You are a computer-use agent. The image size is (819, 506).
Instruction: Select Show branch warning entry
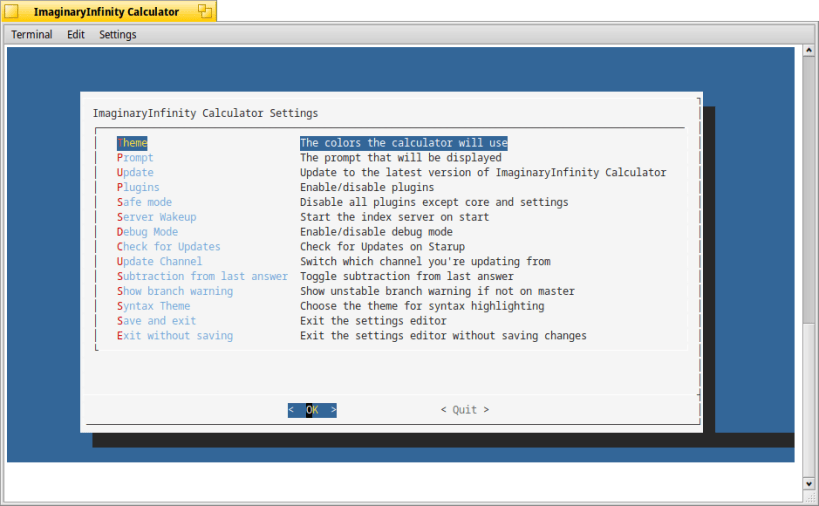point(175,291)
